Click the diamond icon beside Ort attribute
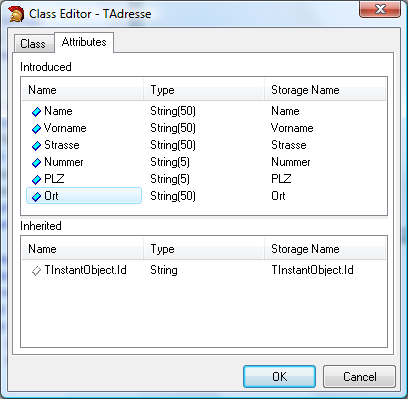 tap(36, 197)
